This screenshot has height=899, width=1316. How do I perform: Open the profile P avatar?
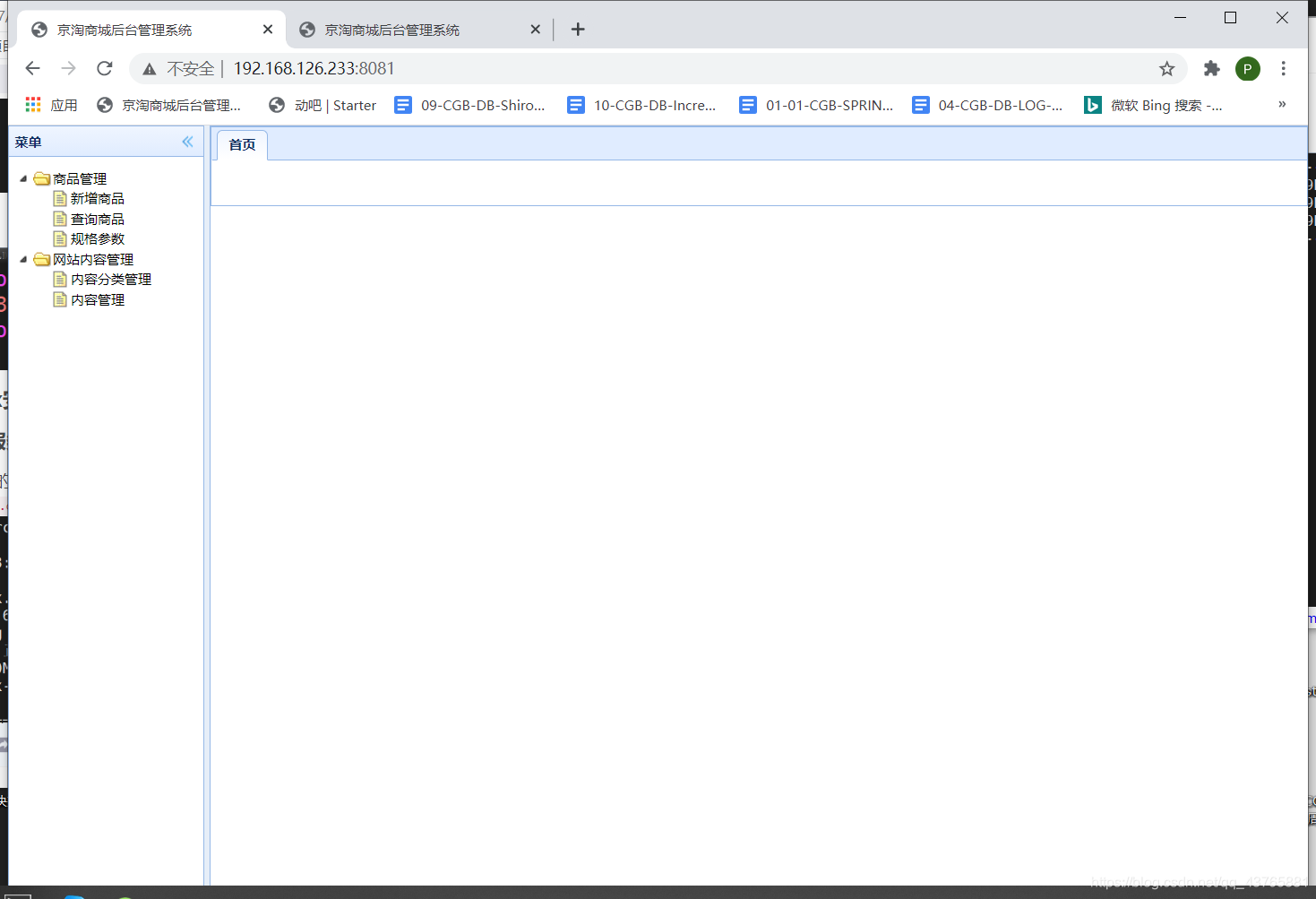coord(1247,68)
